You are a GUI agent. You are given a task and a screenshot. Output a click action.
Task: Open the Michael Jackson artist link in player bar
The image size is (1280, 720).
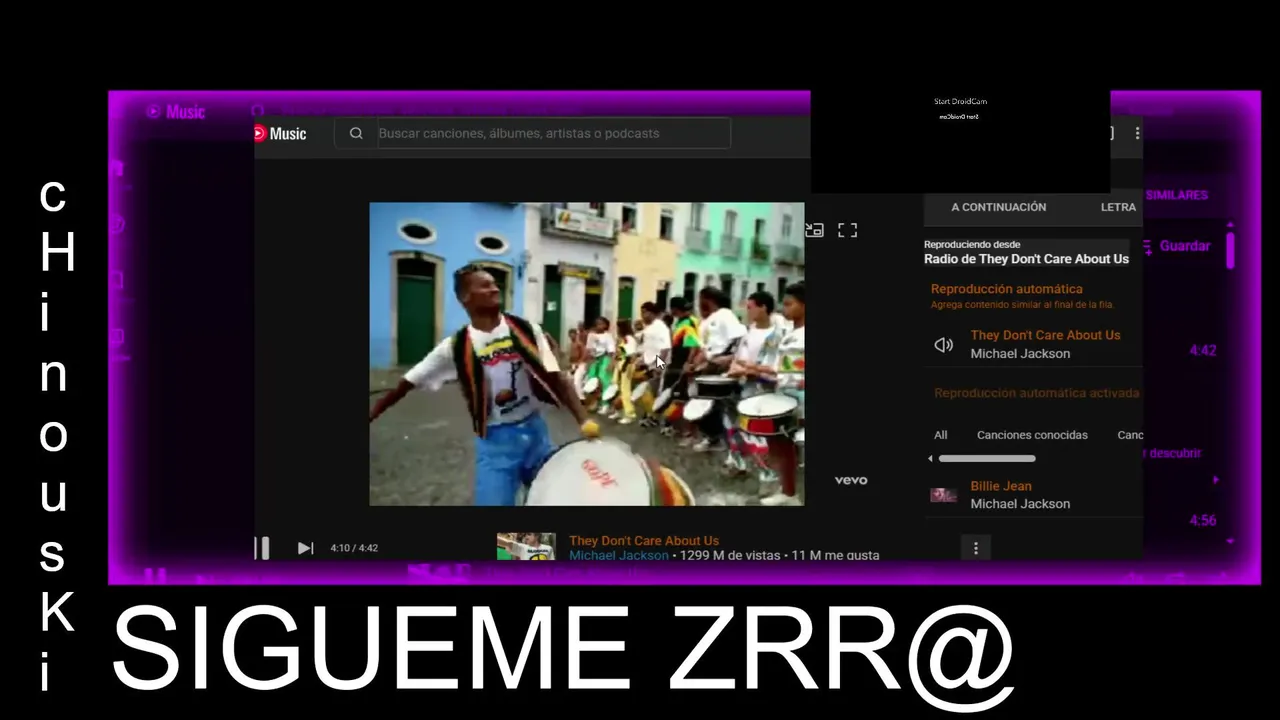pyautogui.click(x=619, y=555)
